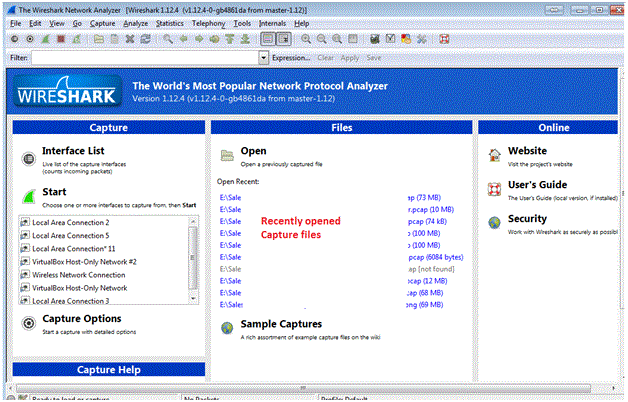Restart the current capture from toolbar
Image resolution: width=628 pixels, height=402 pixels.
pyautogui.click(x=76, y=39)
